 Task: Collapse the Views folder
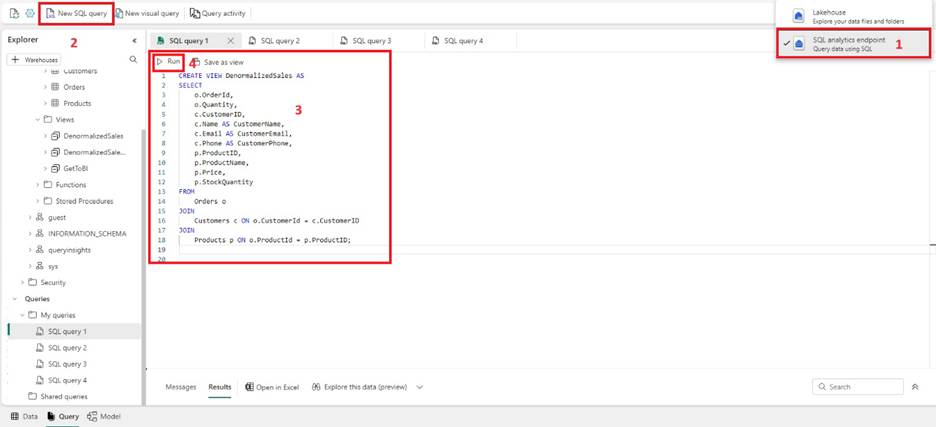[x=38, y=119]
